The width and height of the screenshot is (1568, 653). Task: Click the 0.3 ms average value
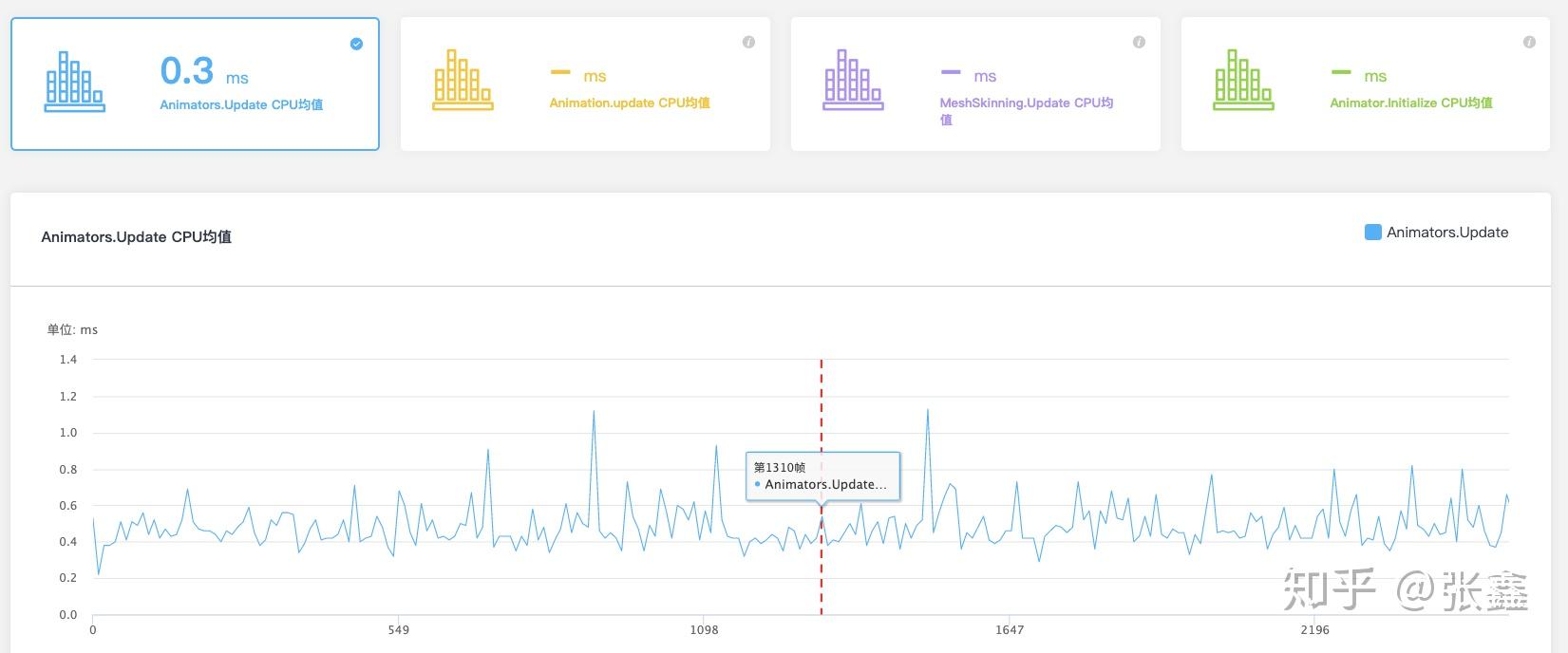[x=204, y=71]
